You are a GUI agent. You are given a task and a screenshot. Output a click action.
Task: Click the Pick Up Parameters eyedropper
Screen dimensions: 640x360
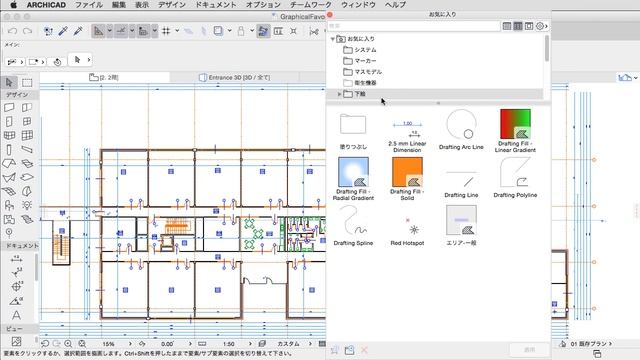(63, 31)
